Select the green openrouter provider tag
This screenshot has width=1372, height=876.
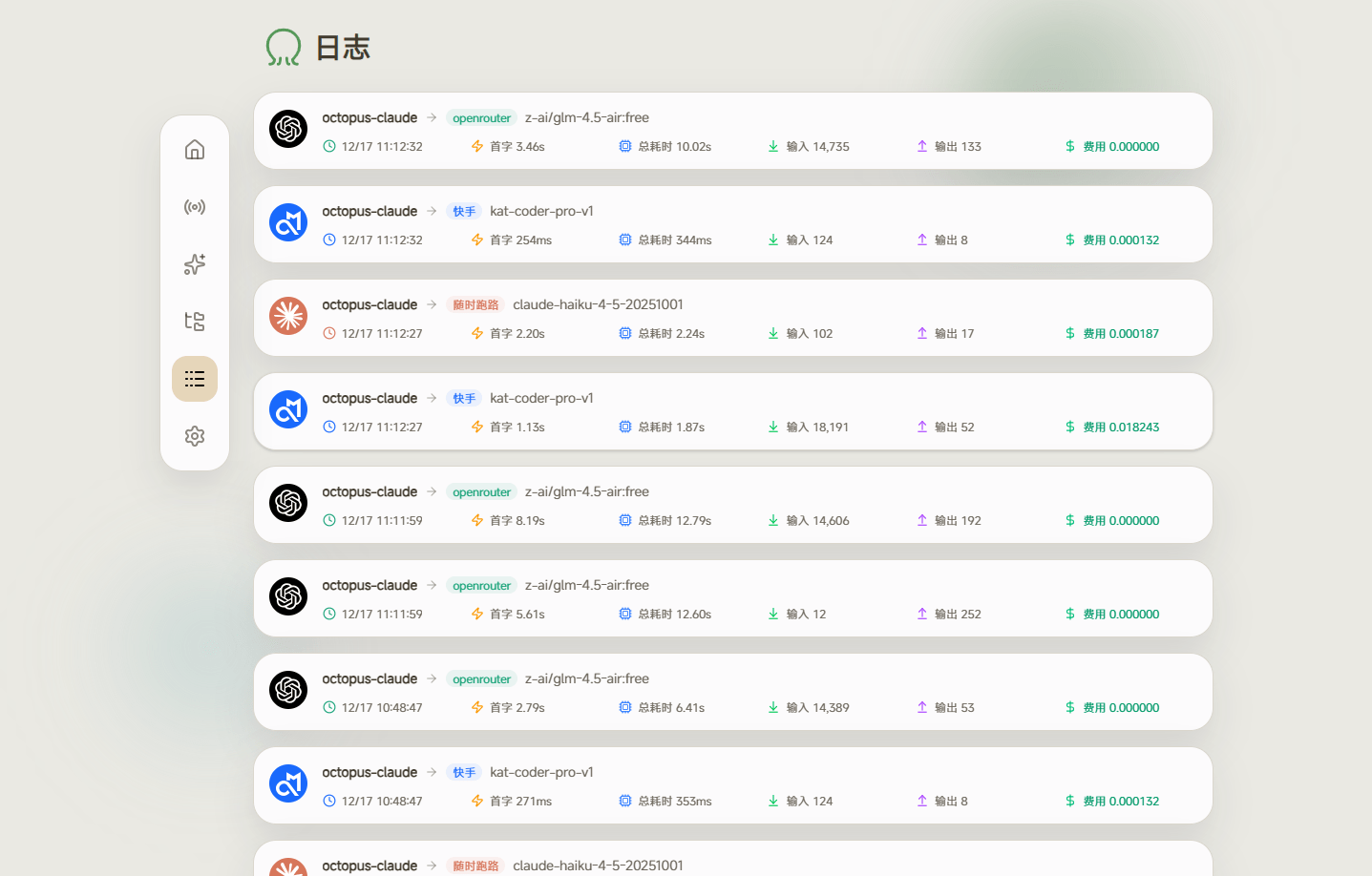pyautogui.click(x=481, y=117)
